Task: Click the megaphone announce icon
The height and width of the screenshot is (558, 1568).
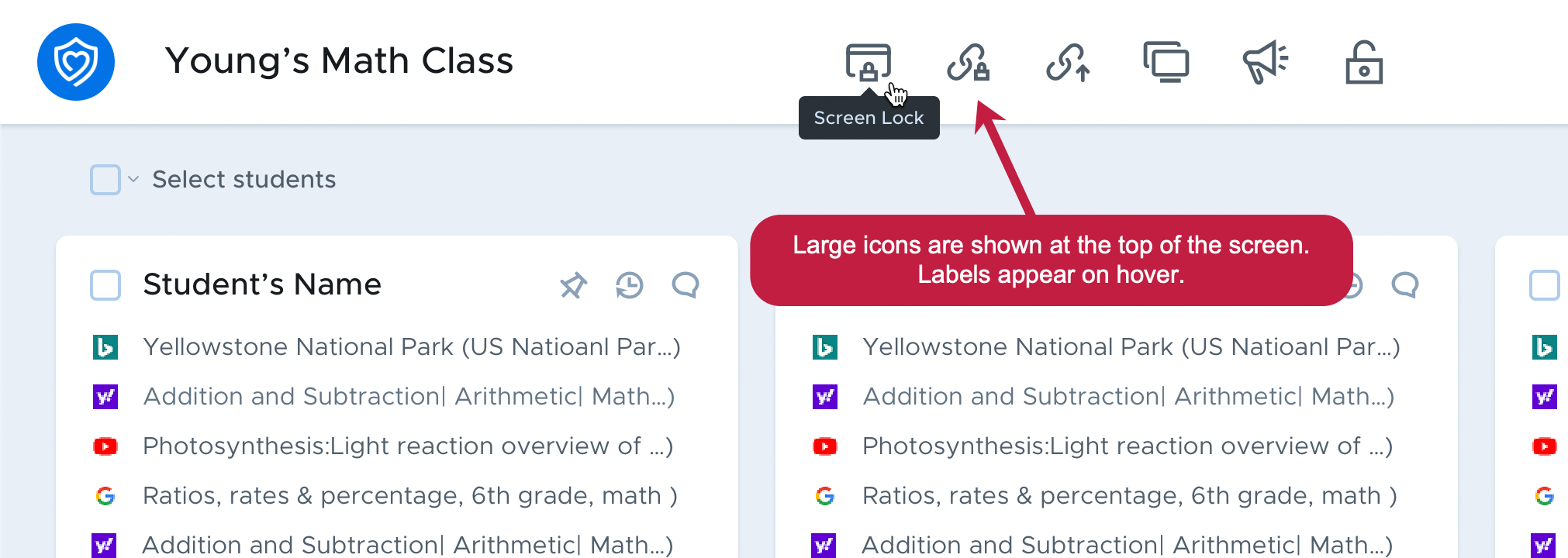Action: tap(1266, 62)
